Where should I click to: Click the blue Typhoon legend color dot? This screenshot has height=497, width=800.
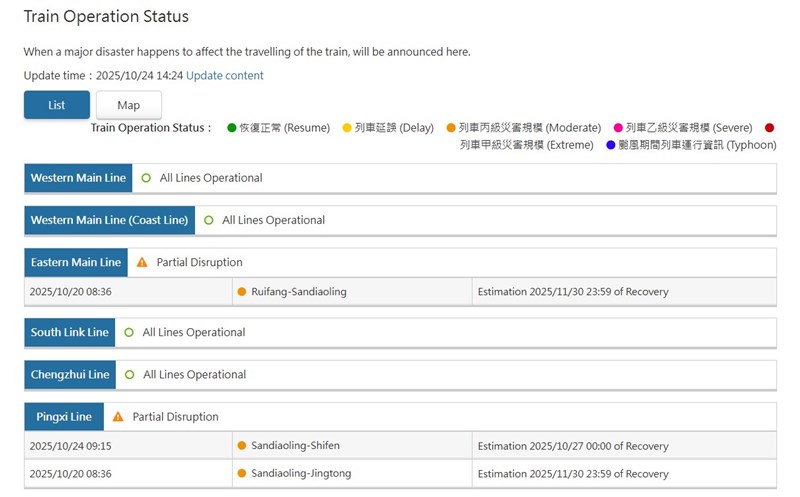[612, 146]
